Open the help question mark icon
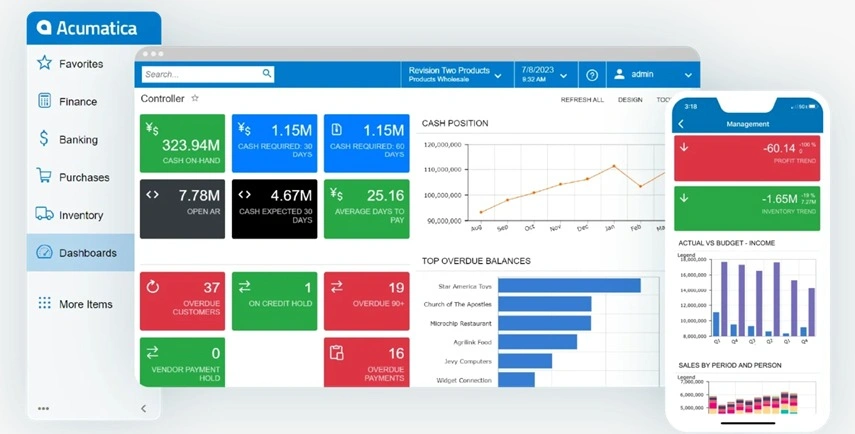Image resolution: width=855 pixels, height=434 pixels. click(592, 75)
